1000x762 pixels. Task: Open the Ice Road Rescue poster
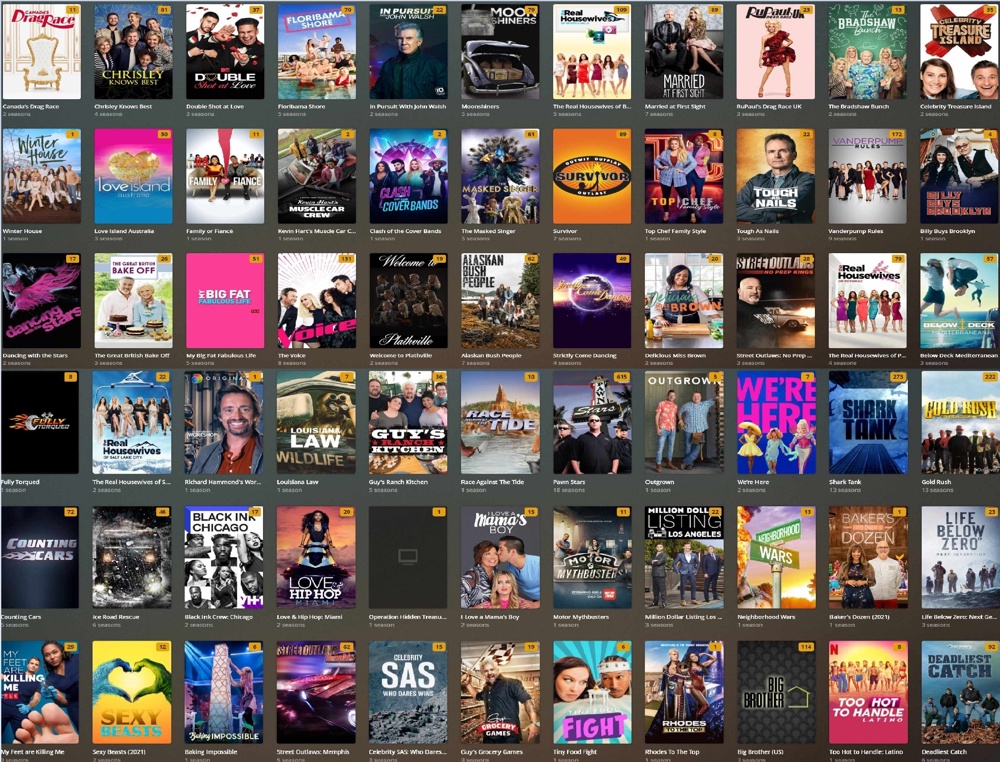point(132,557)
